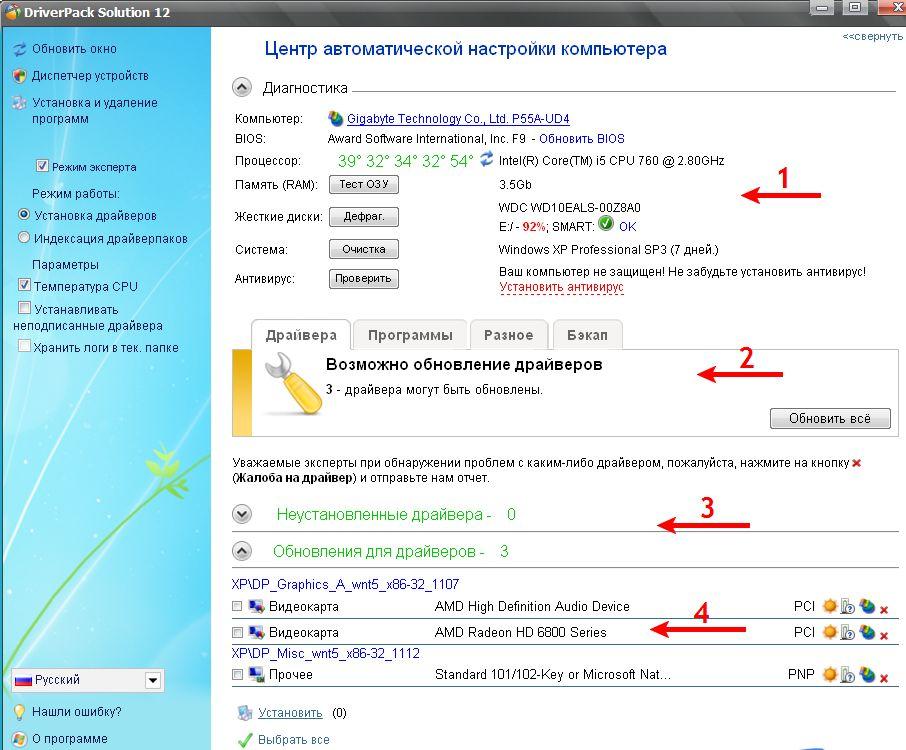This screenshot has height=750, width=906.
Task: Report AMD High Definition Audio driver with red X
Action: point(883,609)
